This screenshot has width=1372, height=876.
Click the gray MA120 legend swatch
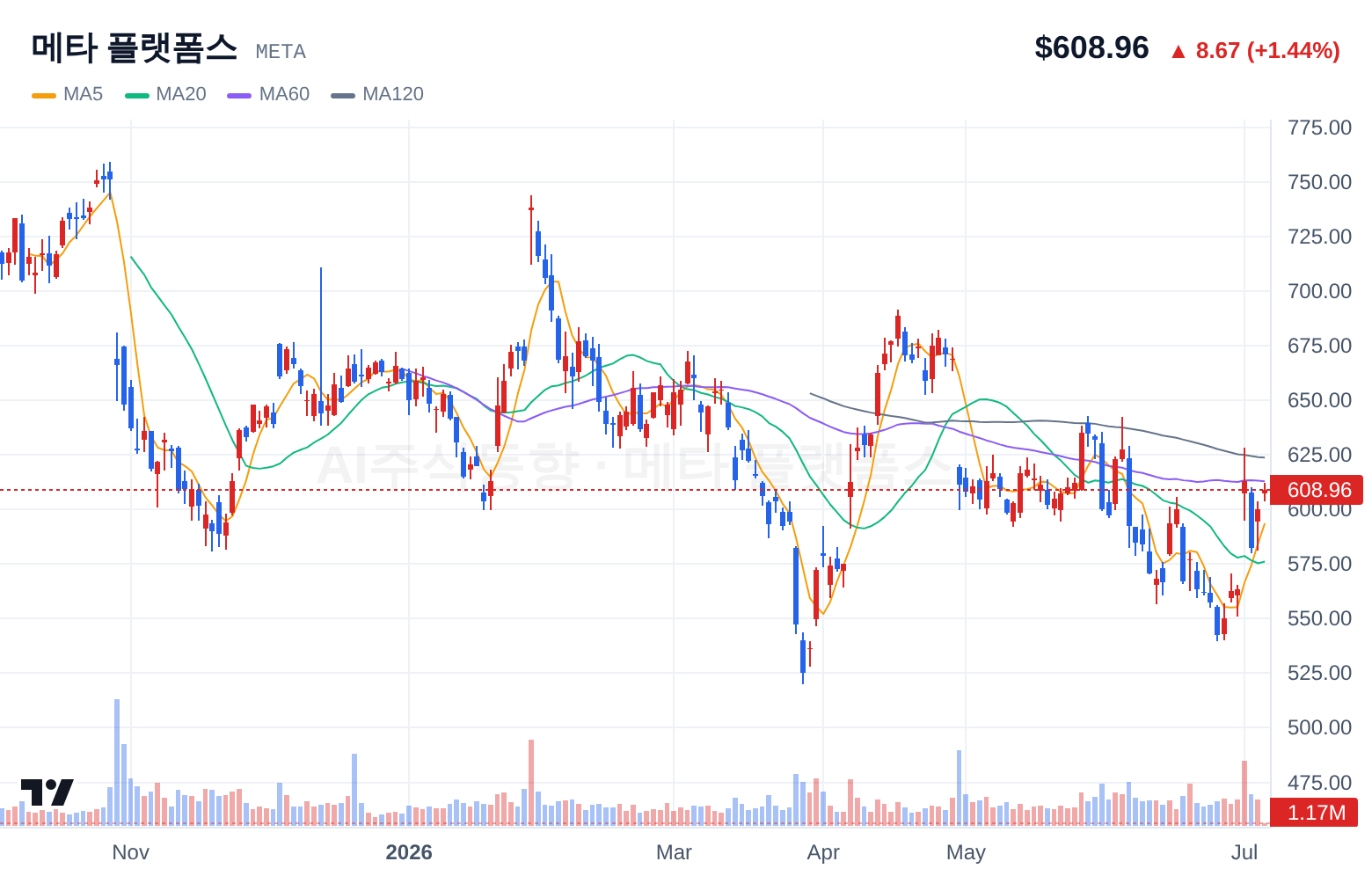(343, 95)
